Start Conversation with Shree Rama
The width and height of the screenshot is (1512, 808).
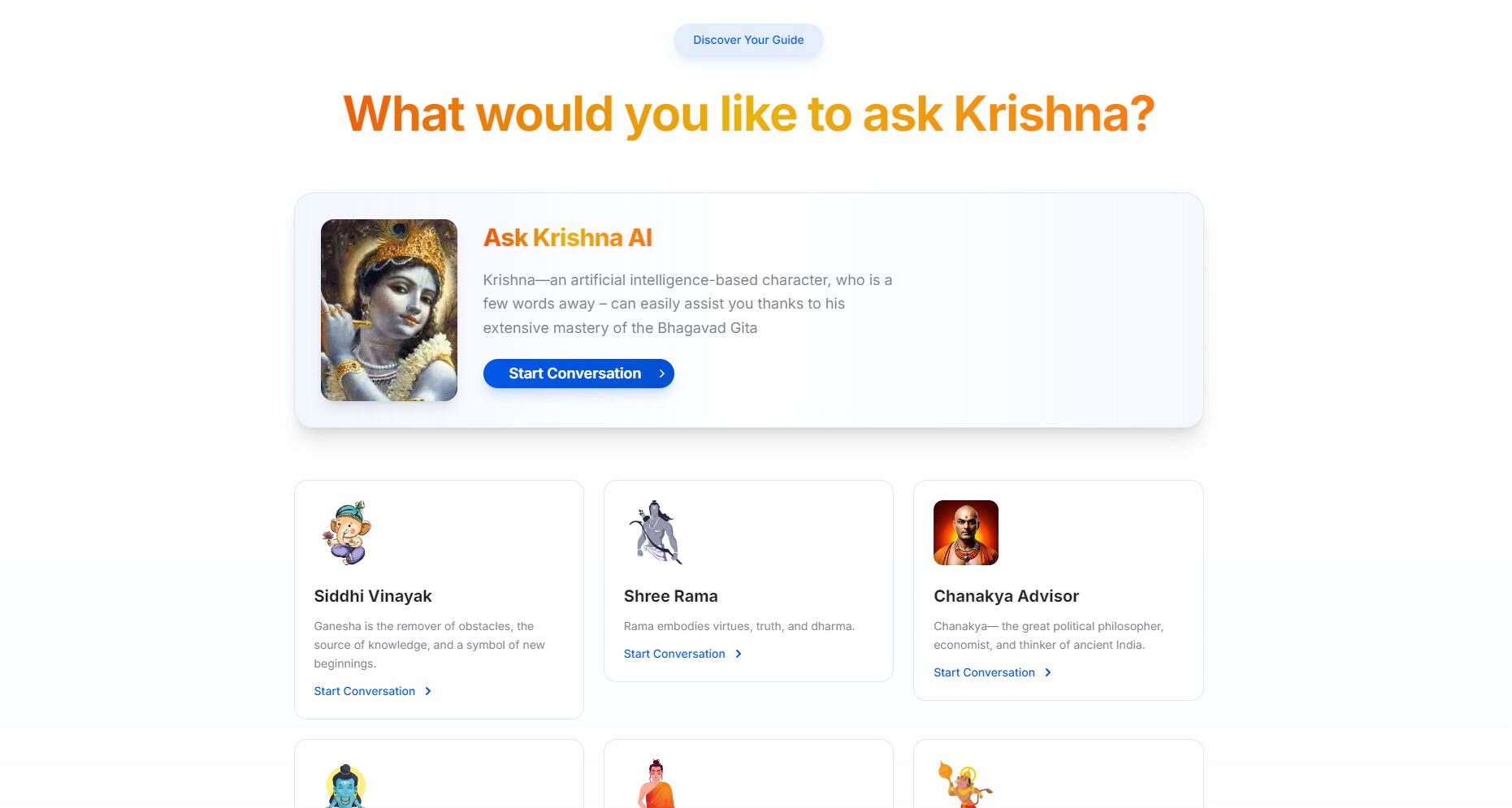pyautogui.click(x=674, y=654)
